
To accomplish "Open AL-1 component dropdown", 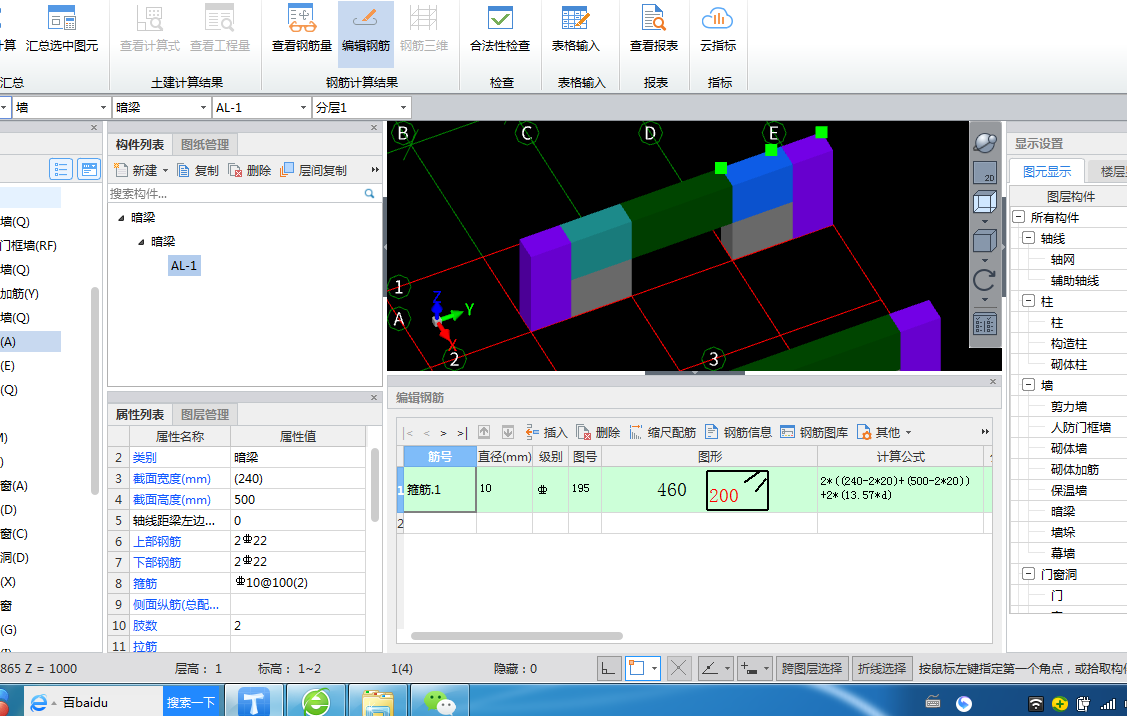I will tap(303, 108).
